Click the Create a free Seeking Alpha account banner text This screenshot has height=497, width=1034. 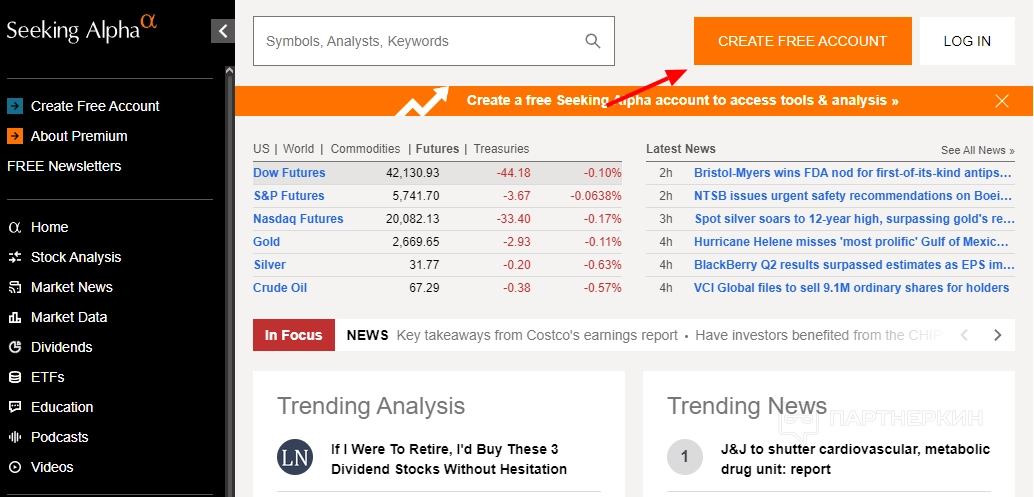(683, 101)
